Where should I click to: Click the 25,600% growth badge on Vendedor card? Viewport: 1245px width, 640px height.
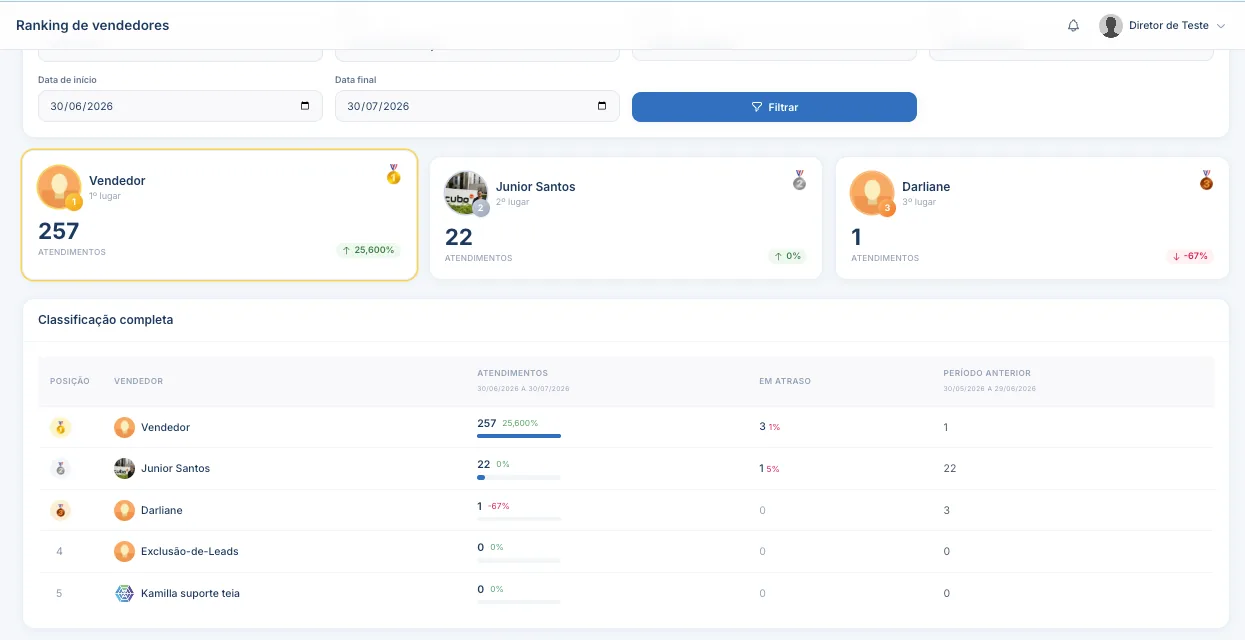pyautogui.click(x=368, y=250)
